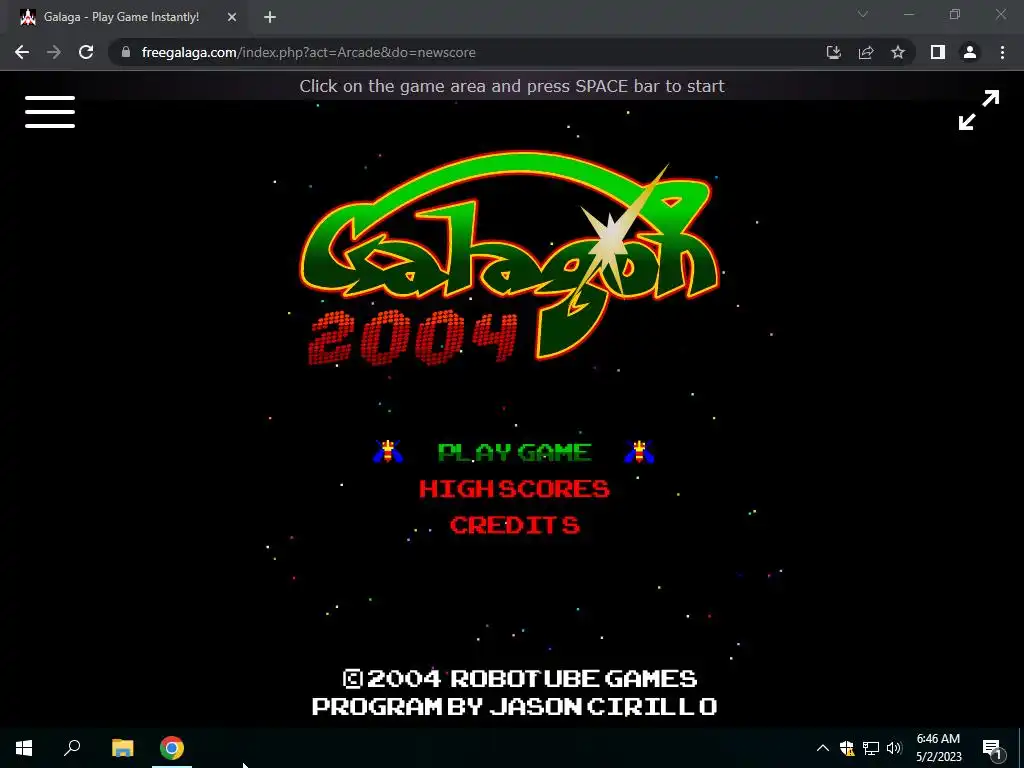1024x768 pixels.
Task: Open File Explorer from the taskbar
Action: pos(122,748)
